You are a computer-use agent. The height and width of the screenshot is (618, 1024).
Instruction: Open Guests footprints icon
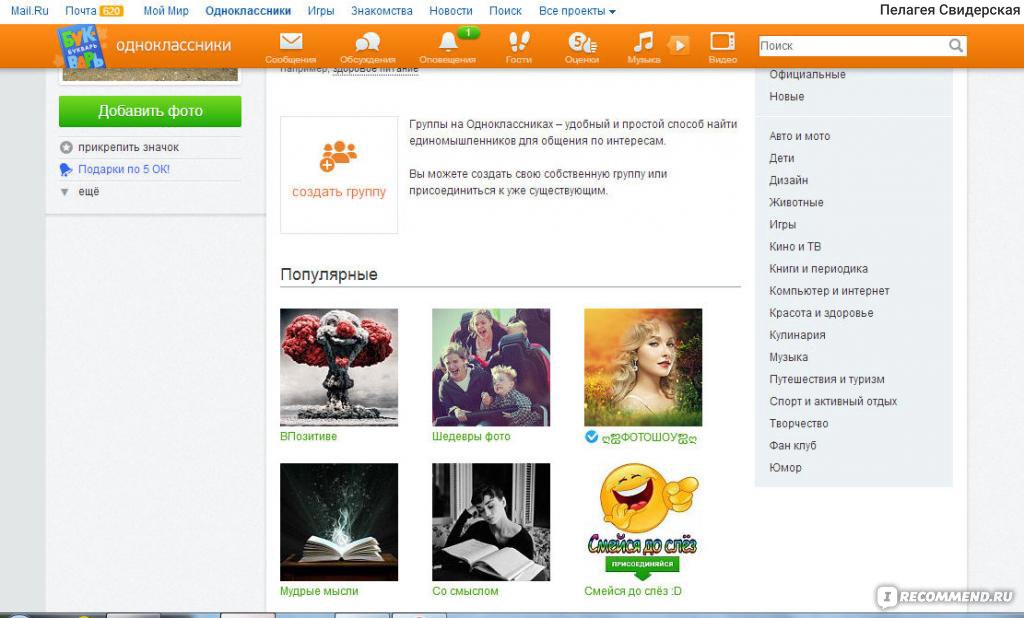(x=519, y=42)
